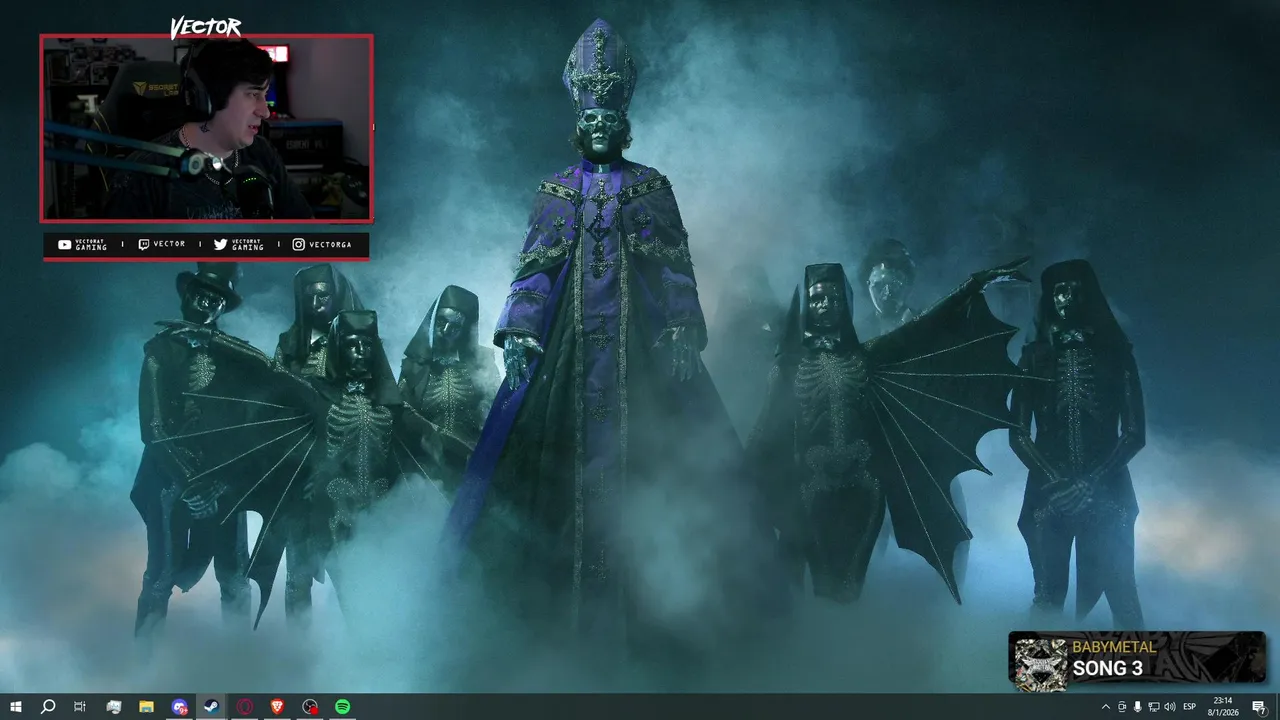The height and width of the screenshot is (720, 1280).
Task: Open notification Action Center
Action: pyautogui.click(x=1259, y=707)
